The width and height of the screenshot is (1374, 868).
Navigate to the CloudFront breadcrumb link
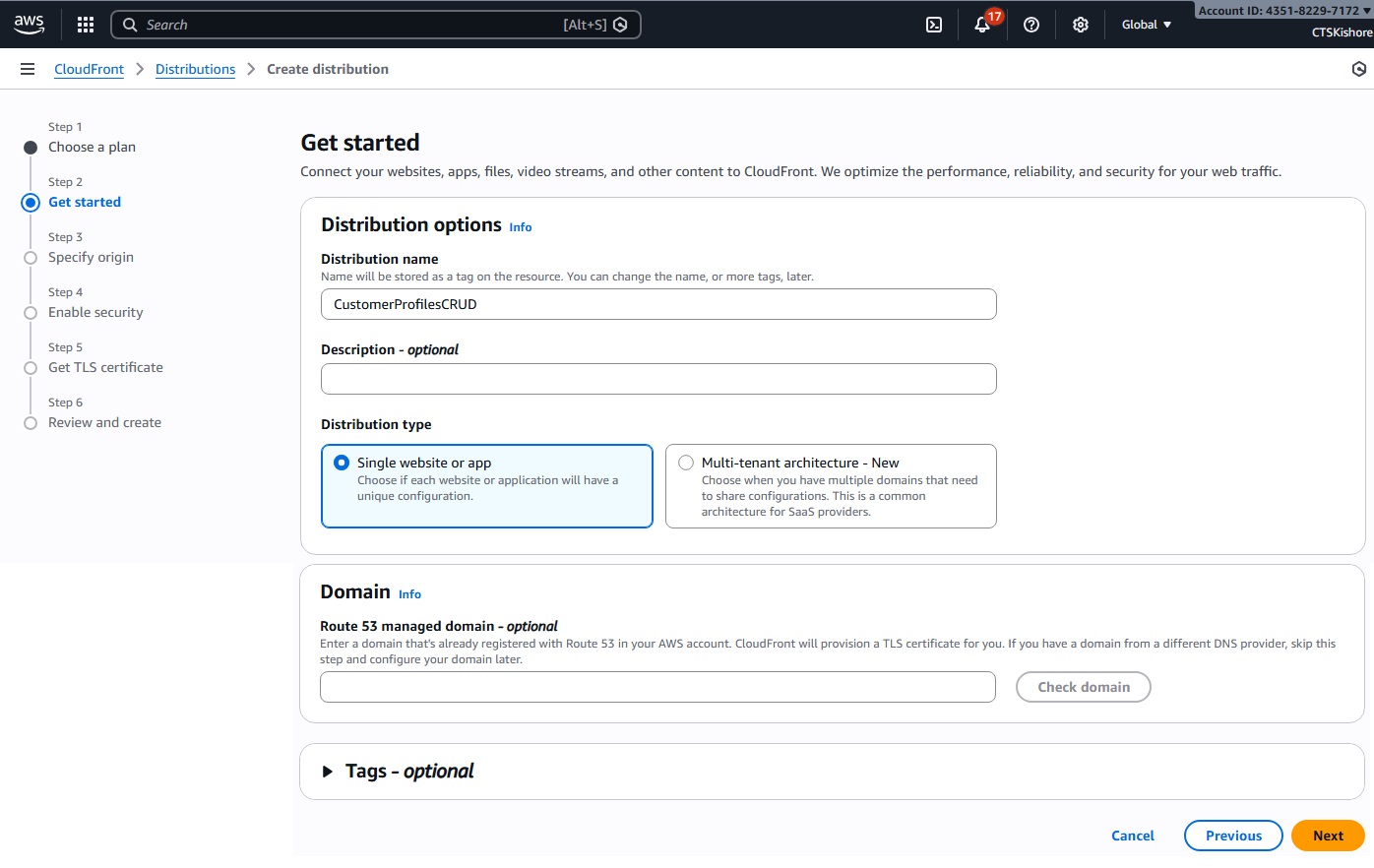click(x=89, y=69)
